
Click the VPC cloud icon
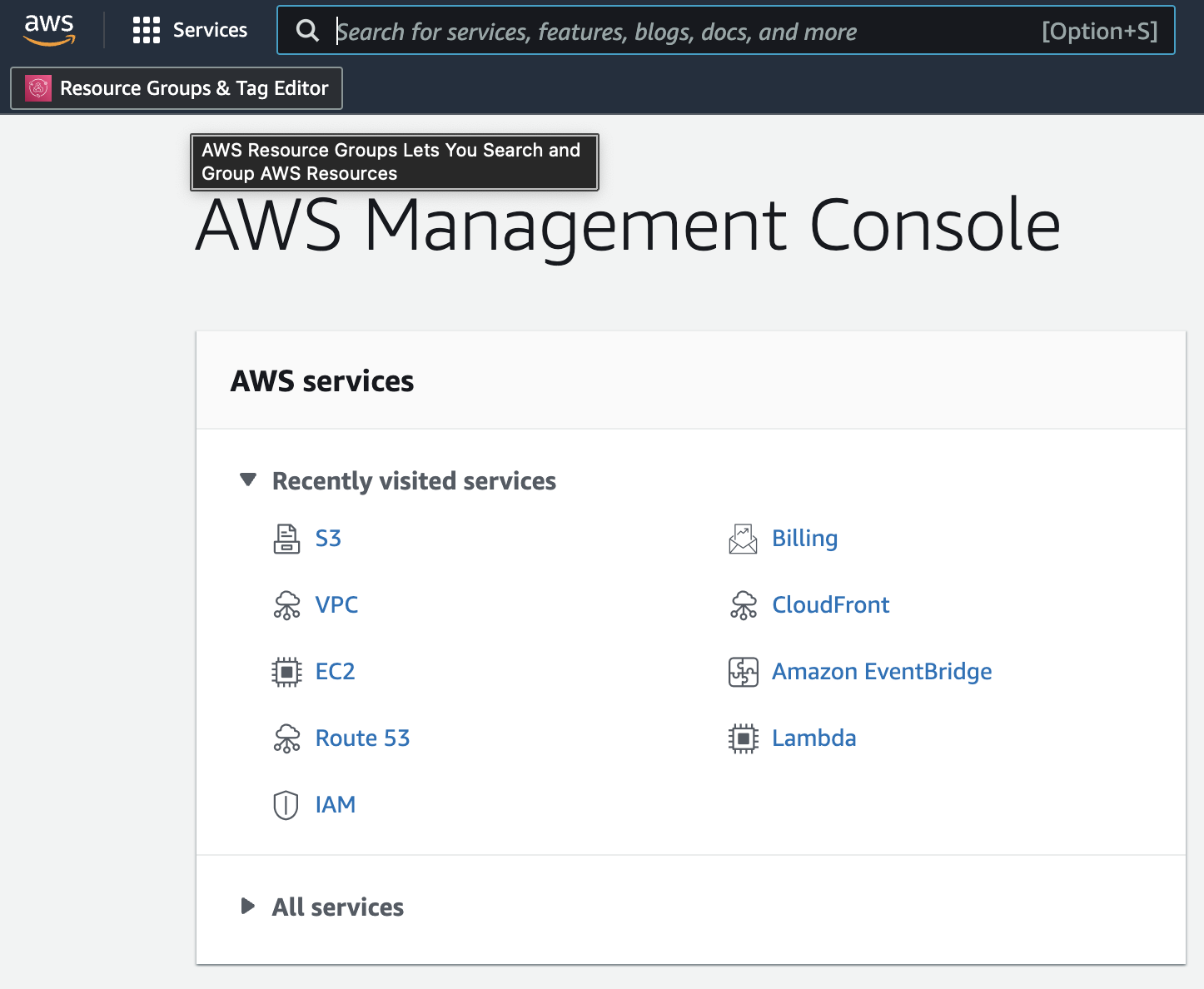pos(286,605)
